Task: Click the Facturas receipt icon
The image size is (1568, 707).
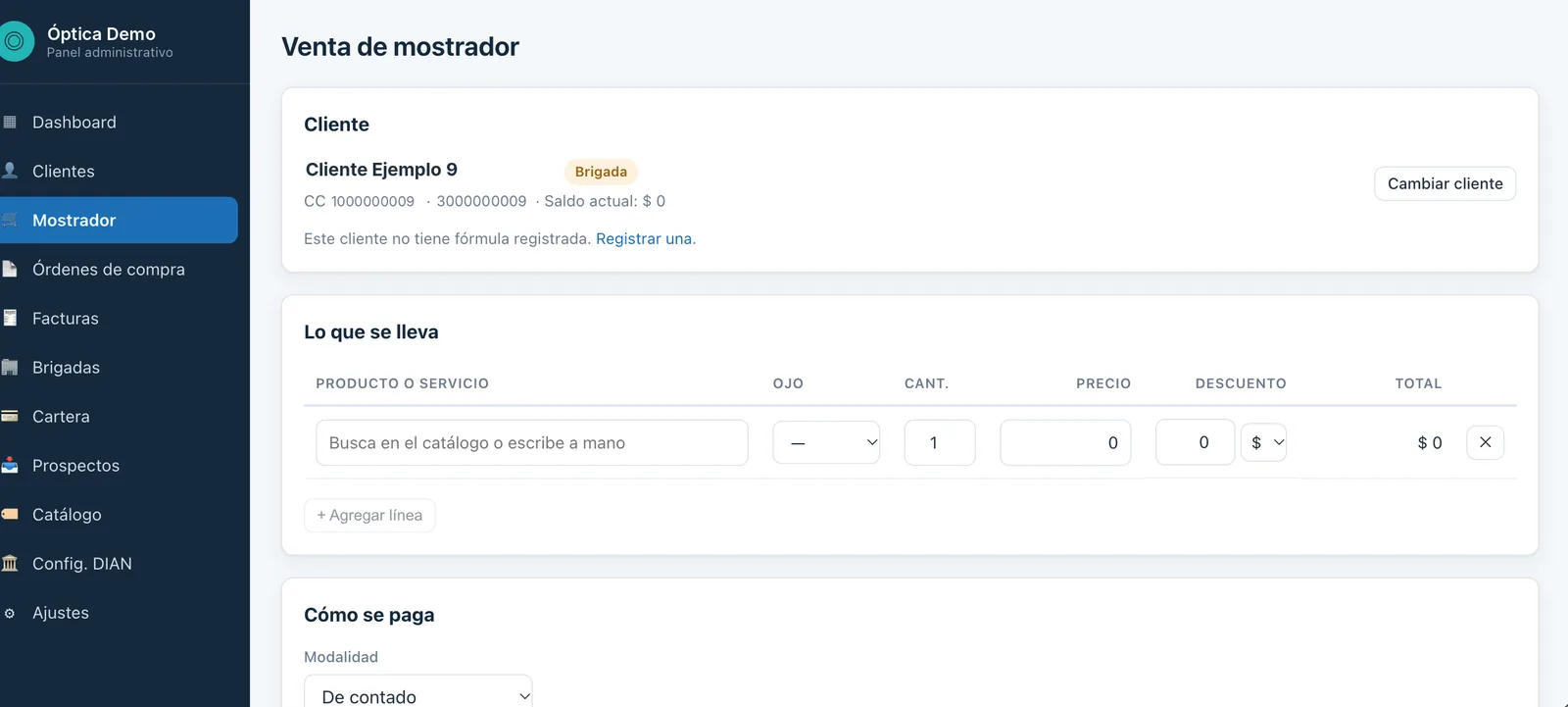Action: (10, 318)
